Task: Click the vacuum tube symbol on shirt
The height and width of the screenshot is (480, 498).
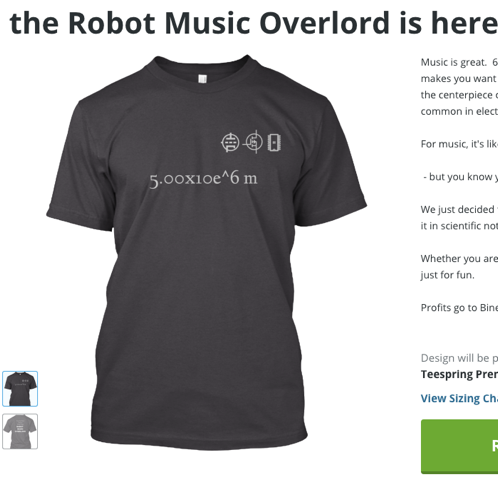Action: pyautogui.click(x=230, y=142)
